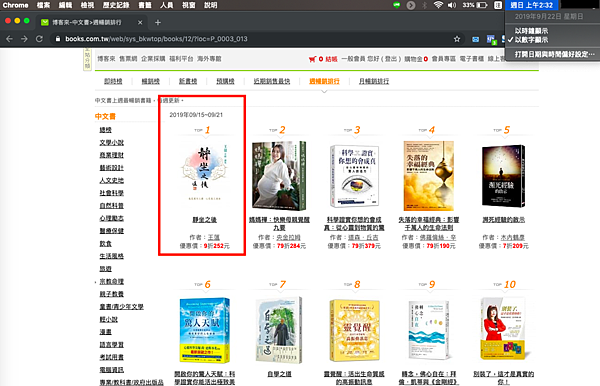
Task: Click the volume icon in the menu bar
Action: 452,5
